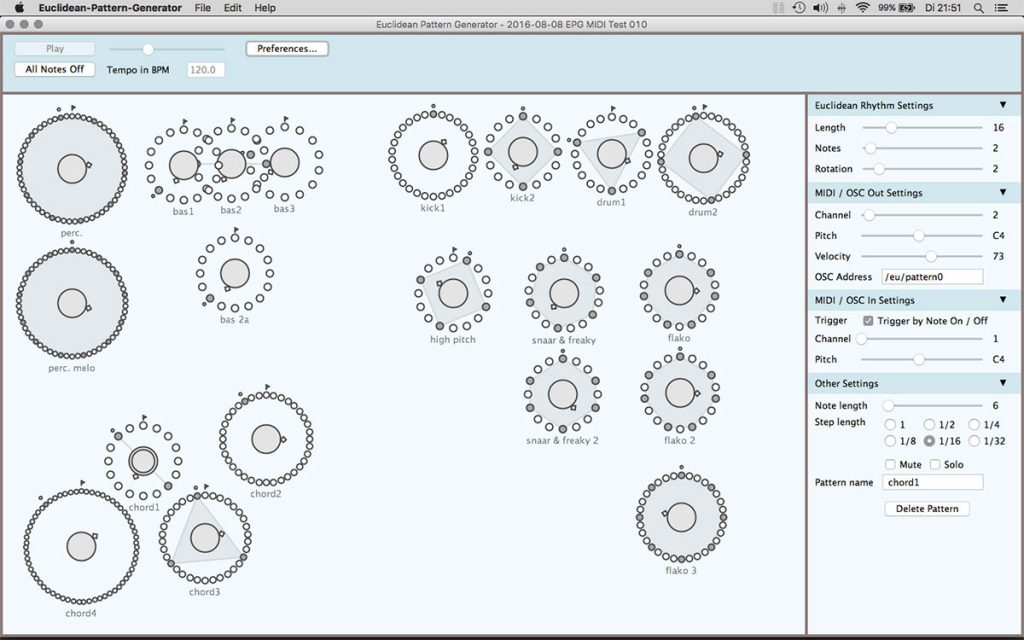Click the OSC Address input field
This screenshot has height=640, width=1024.
[x=932, y=277]
